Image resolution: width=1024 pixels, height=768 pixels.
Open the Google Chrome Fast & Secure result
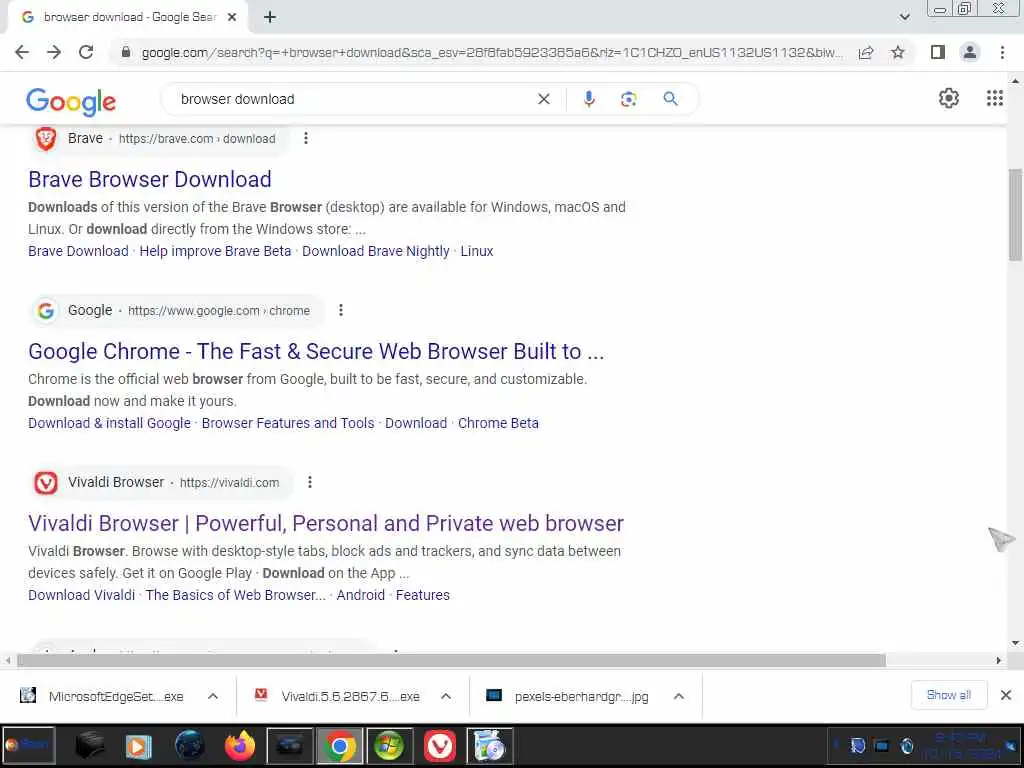316,351
